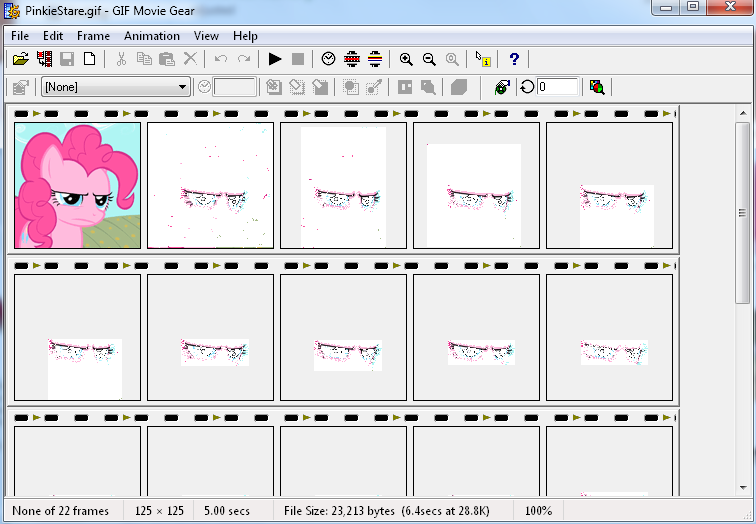This screenshot has width=756, height=524.
Task: Play the animation preview
Action: pos(275,59)
